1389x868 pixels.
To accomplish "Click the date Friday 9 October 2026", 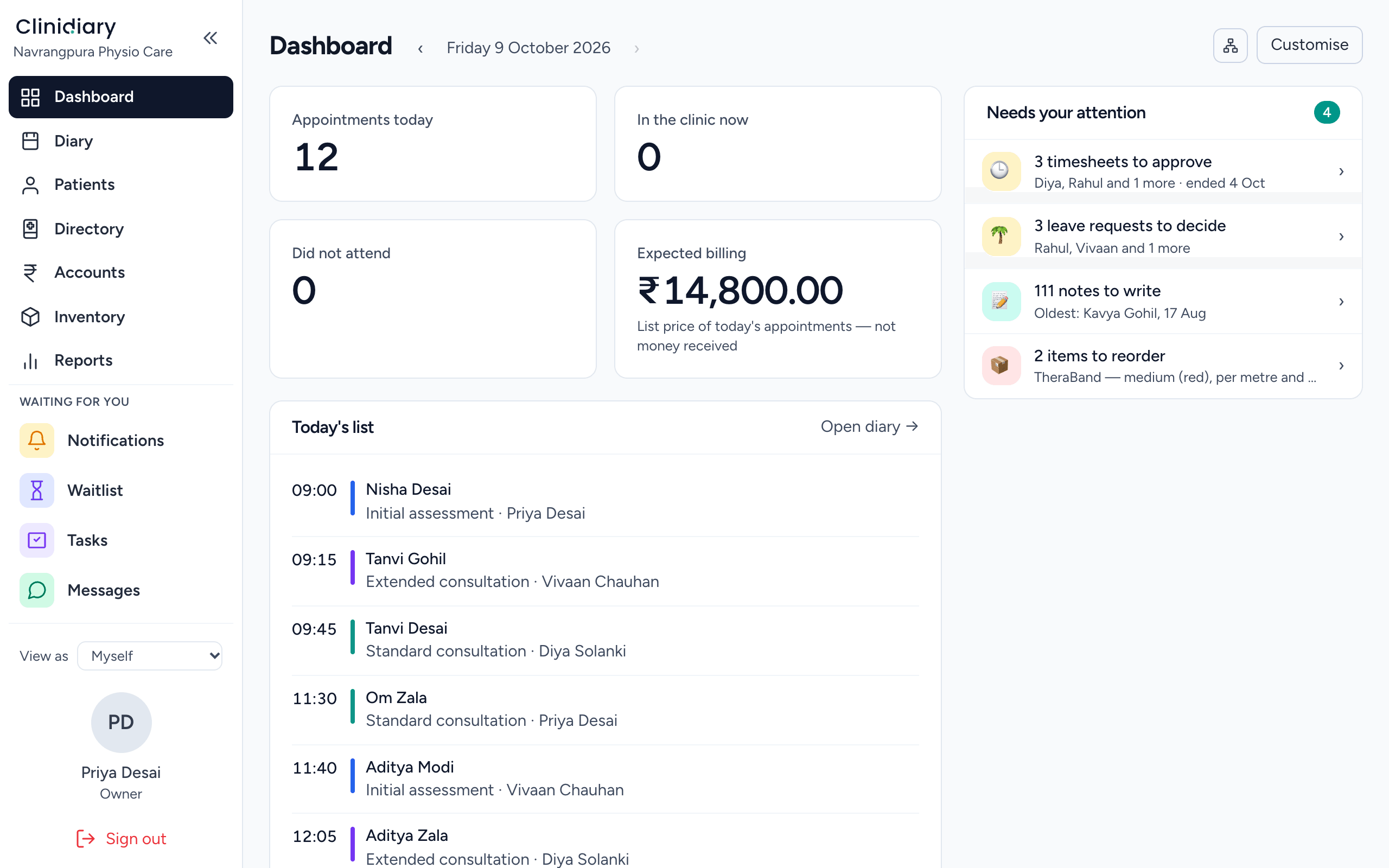I will tap(528, 48).
